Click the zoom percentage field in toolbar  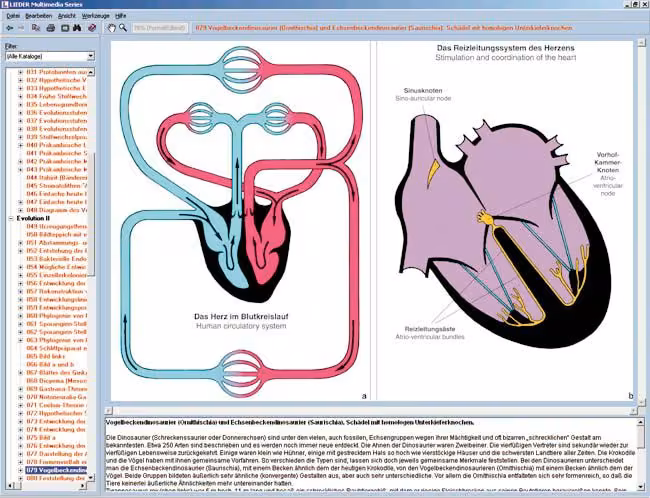(x=160, y=28)
